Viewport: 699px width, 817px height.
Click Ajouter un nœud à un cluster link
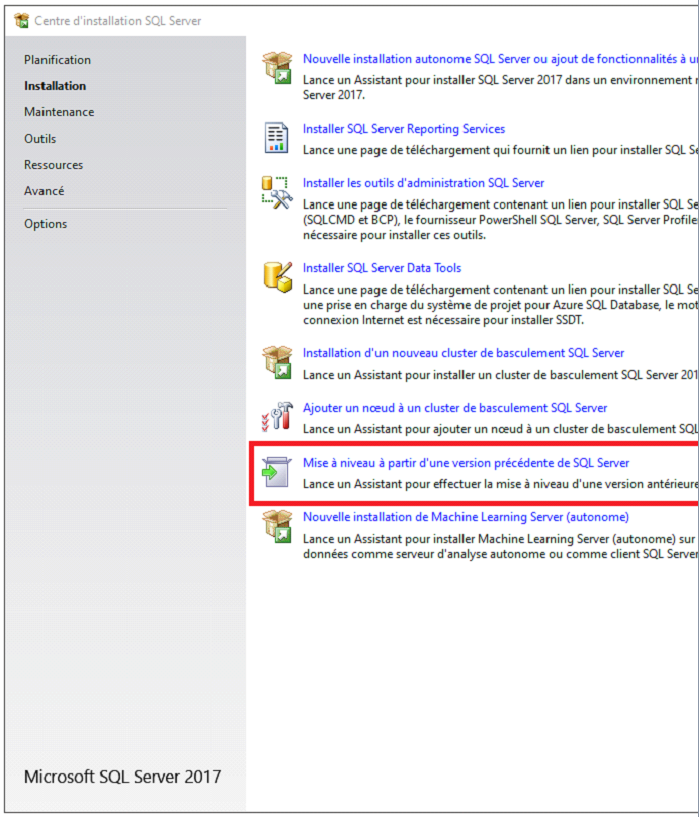click(455, 408)
